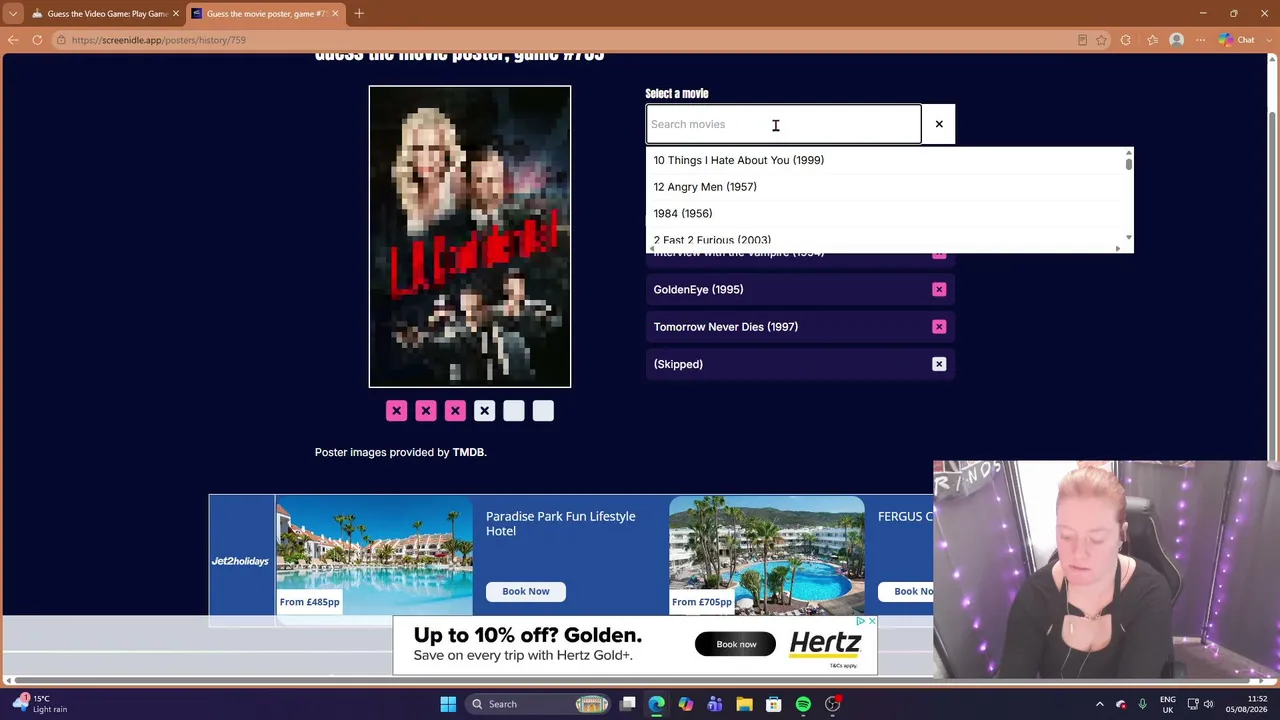
Task: Click the microphone icon in system tray
Action: [x=1142, y=704]
